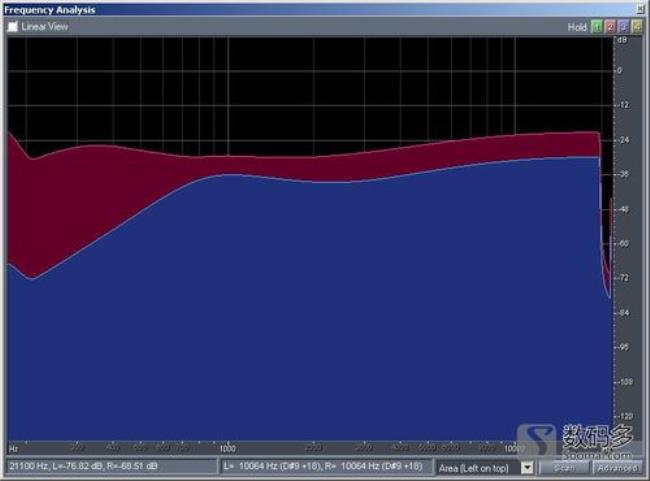The image size is (650, 481).
Task: Toggle the yellow Hold 4 button
Action: (636, 27)
